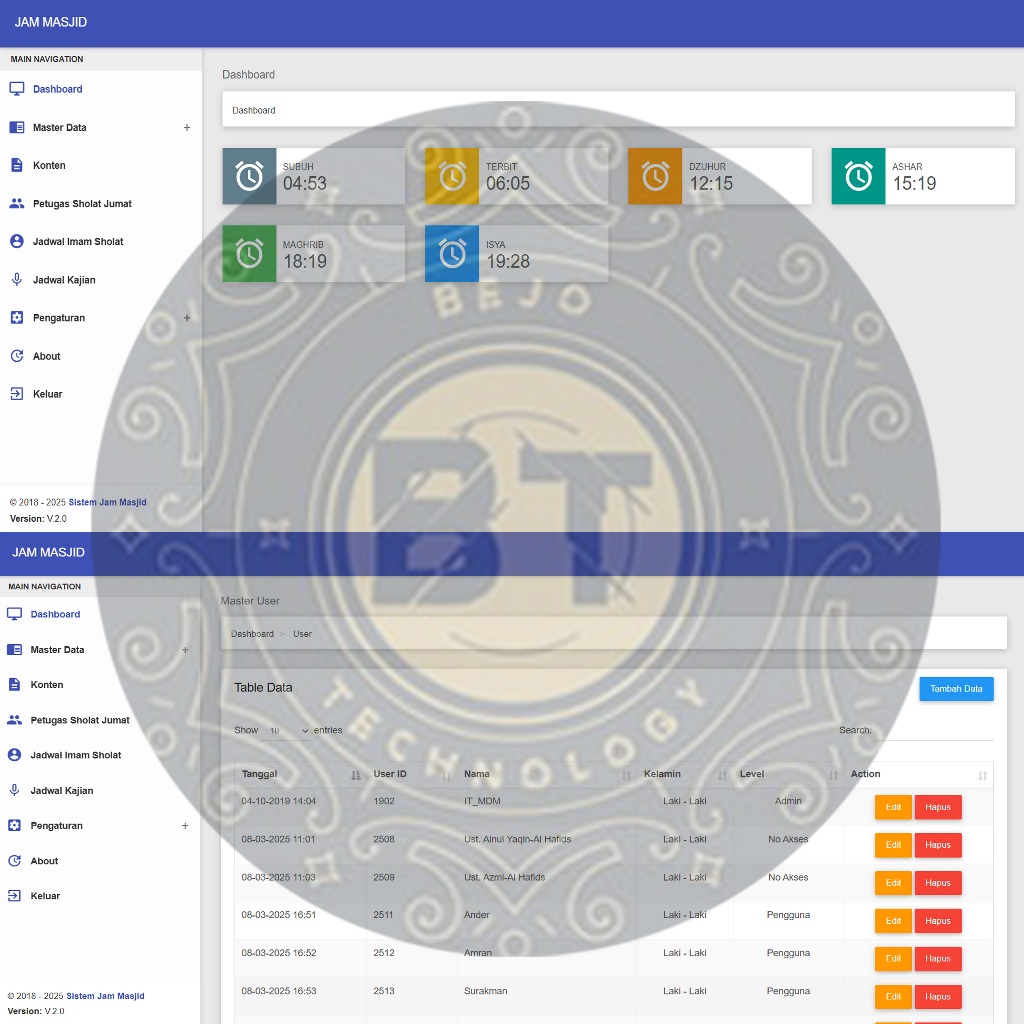Click the Maghrib alarm clock icon
This screenshot has width=1024, height=1024.
pyautogui.click(x=249, y=254)
